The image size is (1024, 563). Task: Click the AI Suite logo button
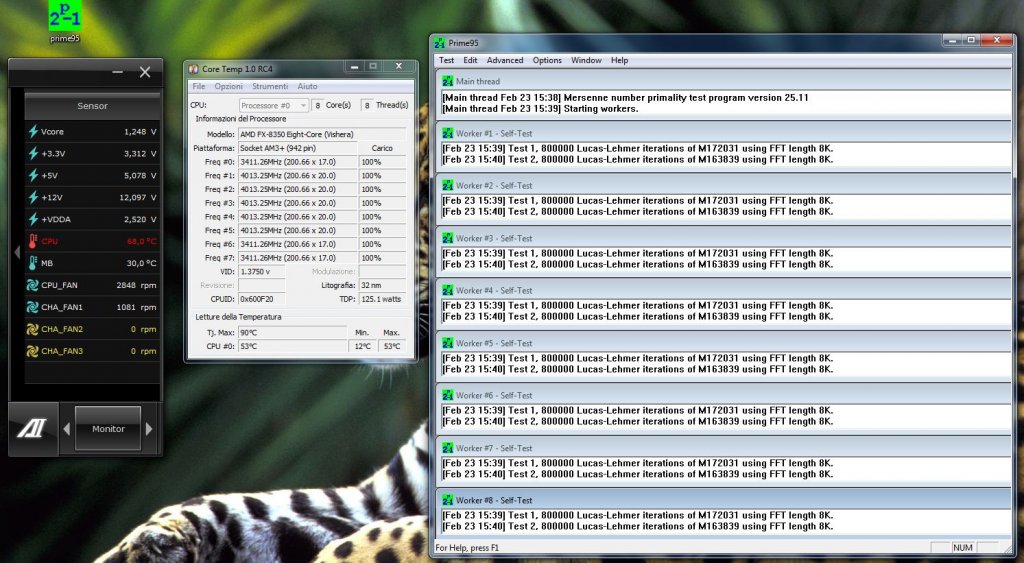33,428
